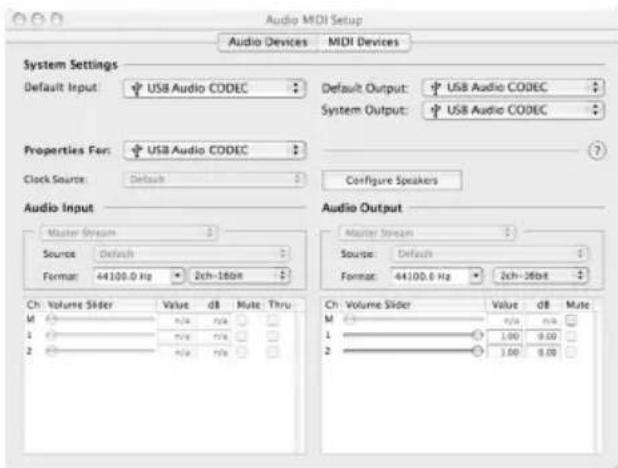Click the Audio Output channel 1 volume slider

(x=413, y=335)
